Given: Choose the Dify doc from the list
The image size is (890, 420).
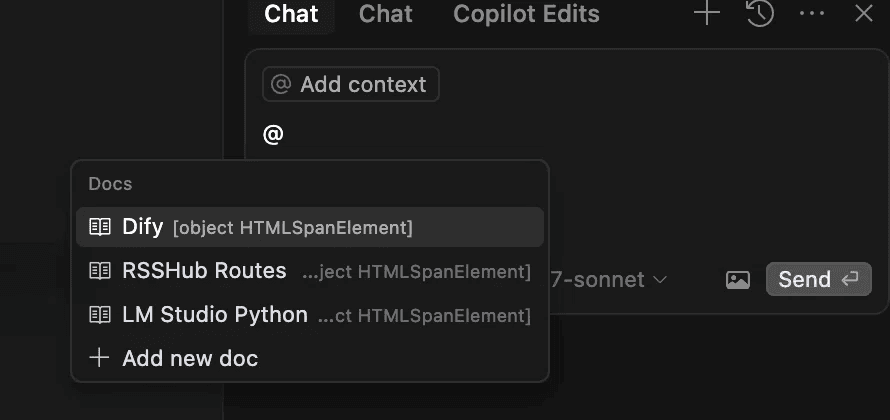Looking at the screenshot, I should (143, 227).
